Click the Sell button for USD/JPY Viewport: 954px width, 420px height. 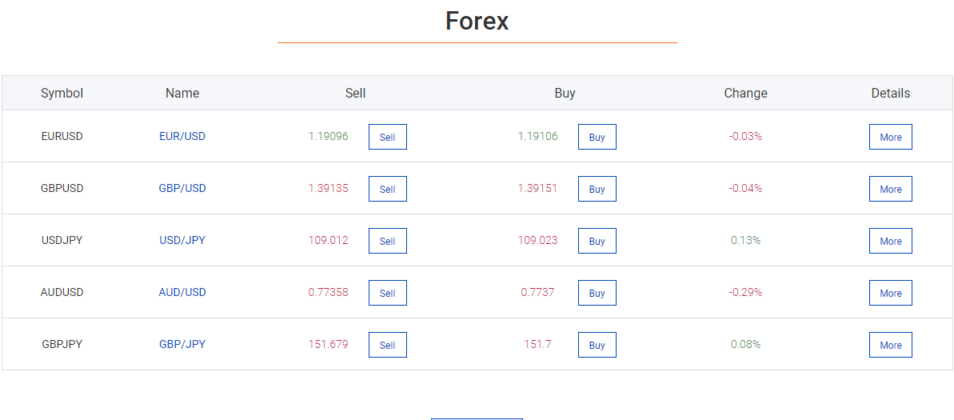(388, 241)
